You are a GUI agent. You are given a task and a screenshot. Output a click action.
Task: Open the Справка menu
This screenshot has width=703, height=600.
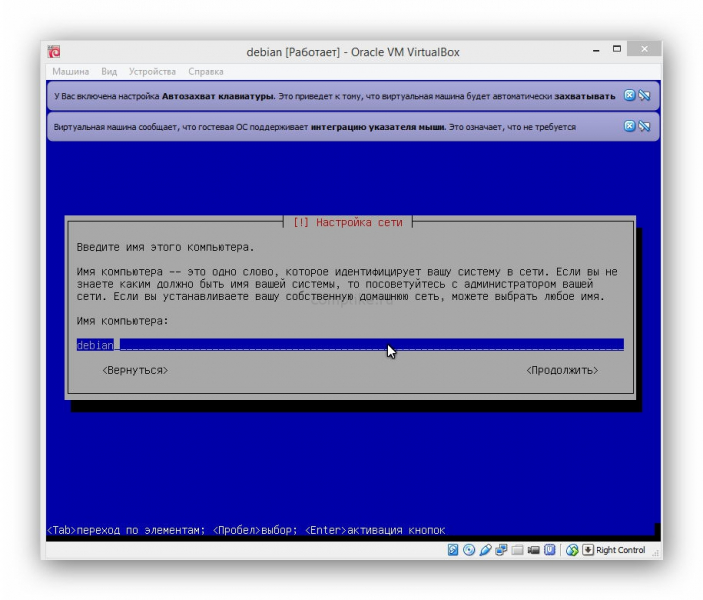coord(205,72)
